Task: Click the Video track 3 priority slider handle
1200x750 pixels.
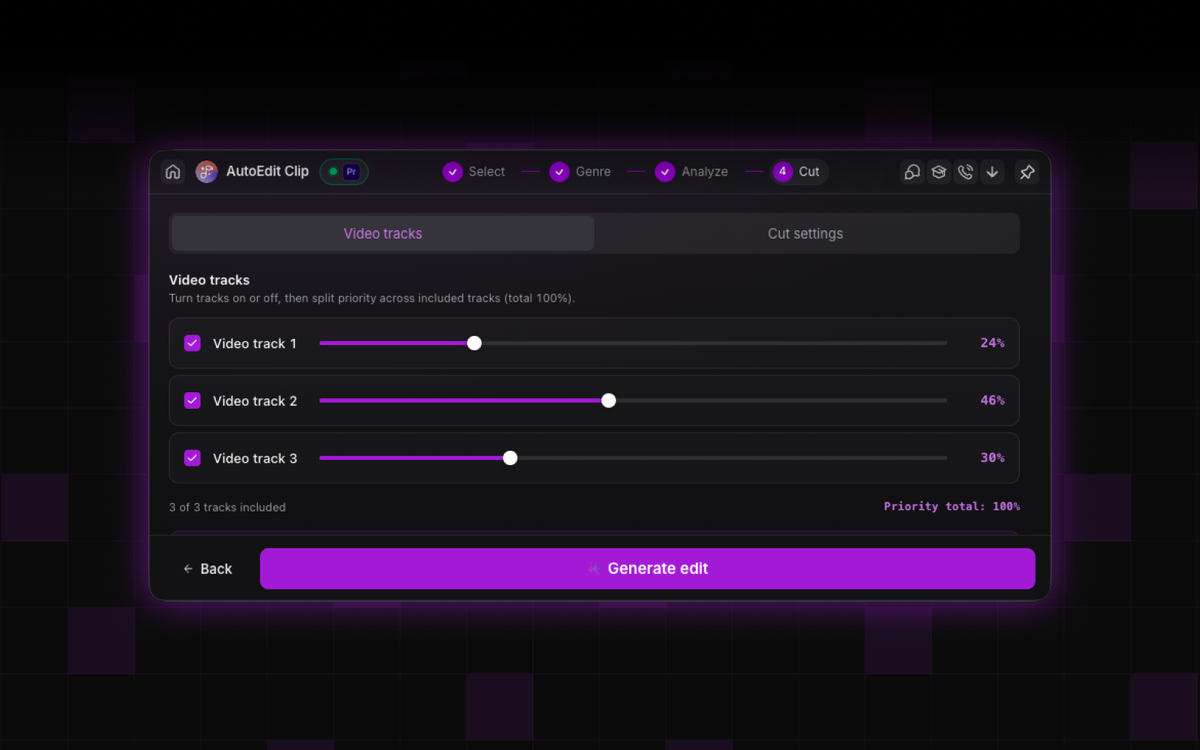Action: (x=510, y=458)
